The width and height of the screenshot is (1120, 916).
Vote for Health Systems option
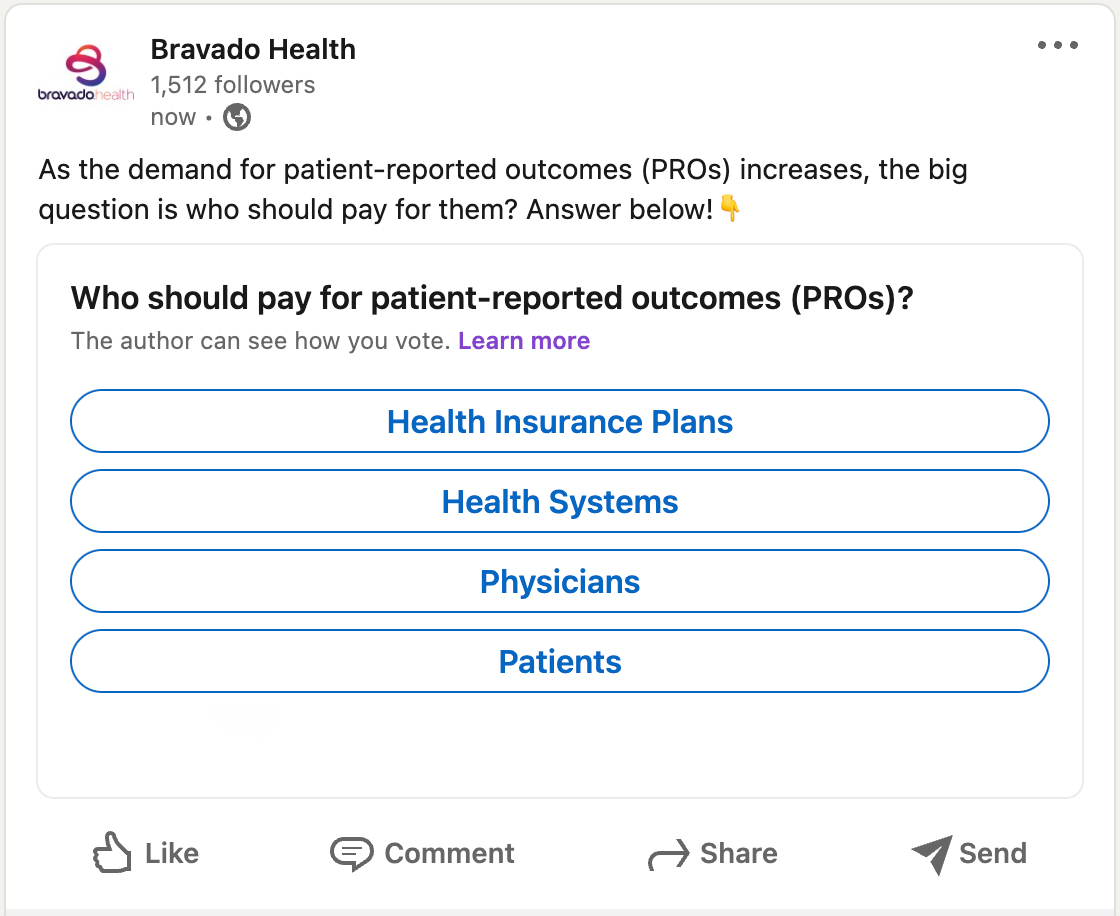560,501
